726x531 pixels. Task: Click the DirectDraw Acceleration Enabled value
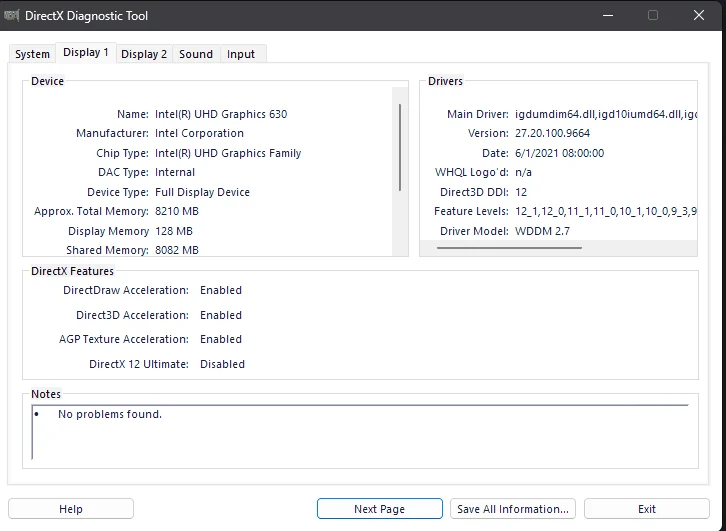pos(221,290)
